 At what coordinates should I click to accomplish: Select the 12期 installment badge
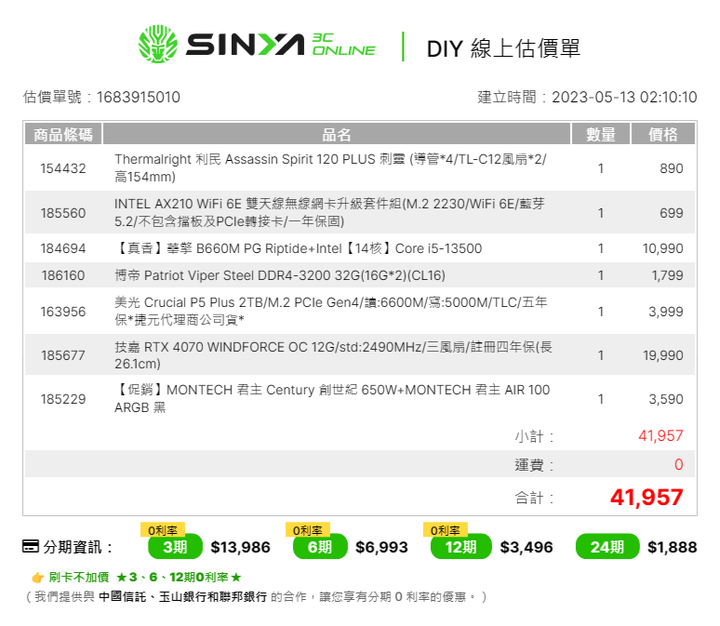point(461,547)
